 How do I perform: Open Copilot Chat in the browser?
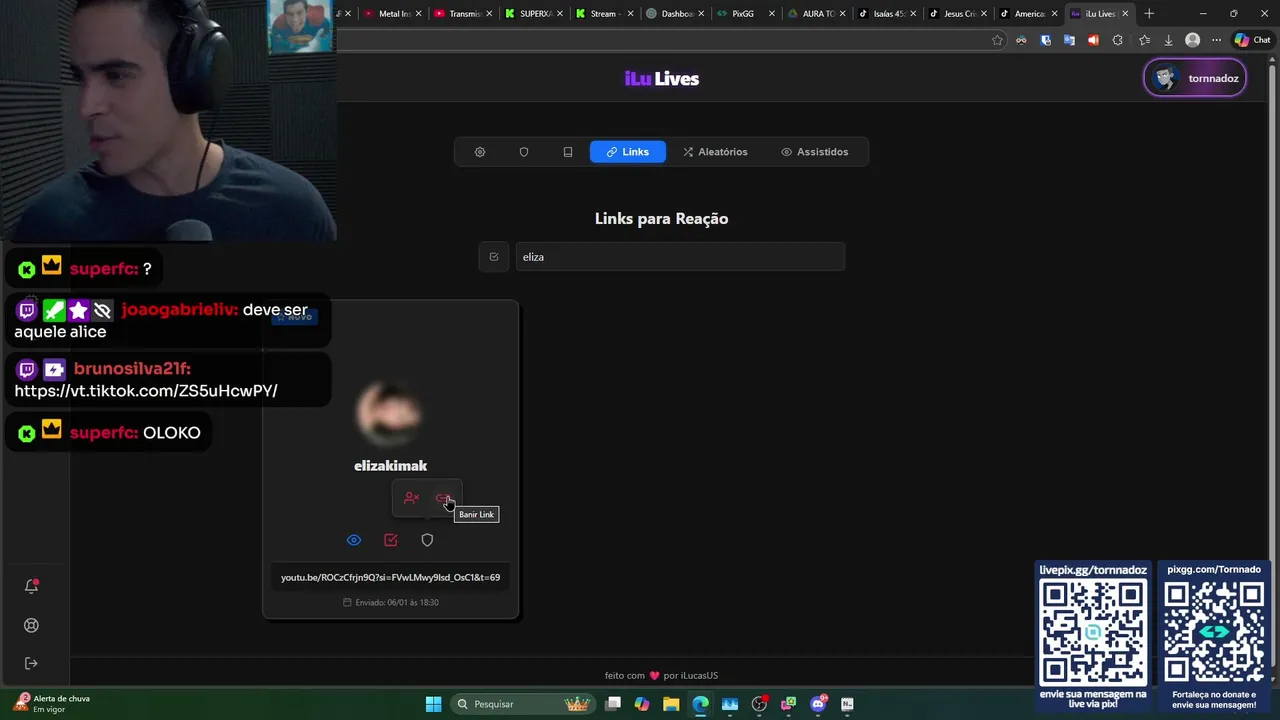click(x=1255, y=40)
